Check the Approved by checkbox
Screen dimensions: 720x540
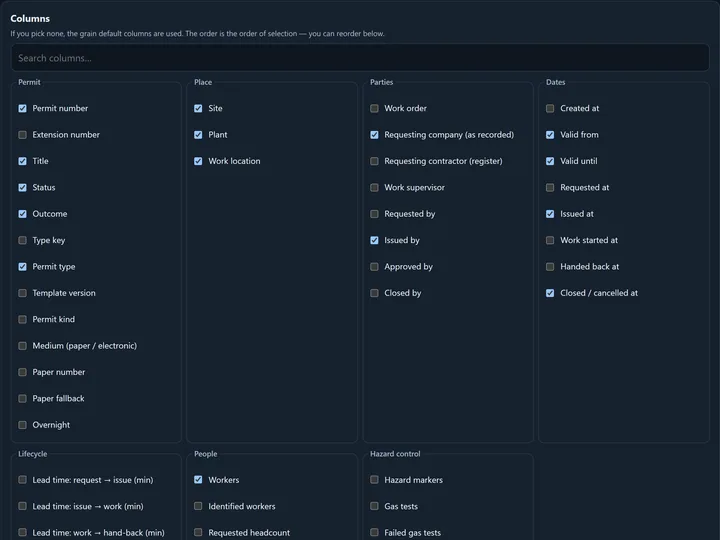pos(374,267)
